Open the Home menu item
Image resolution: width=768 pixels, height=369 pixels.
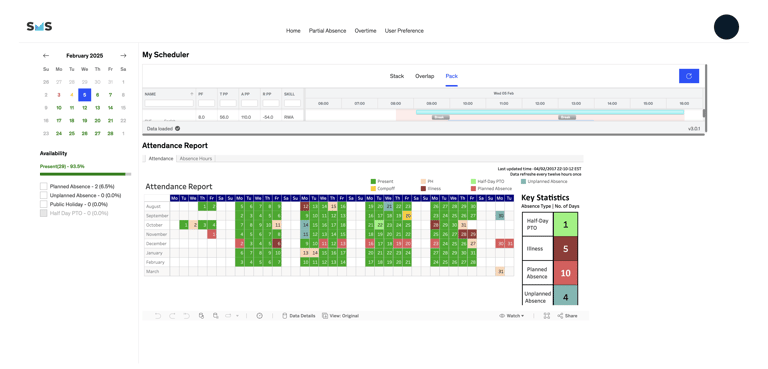click(x=293, y=30)
